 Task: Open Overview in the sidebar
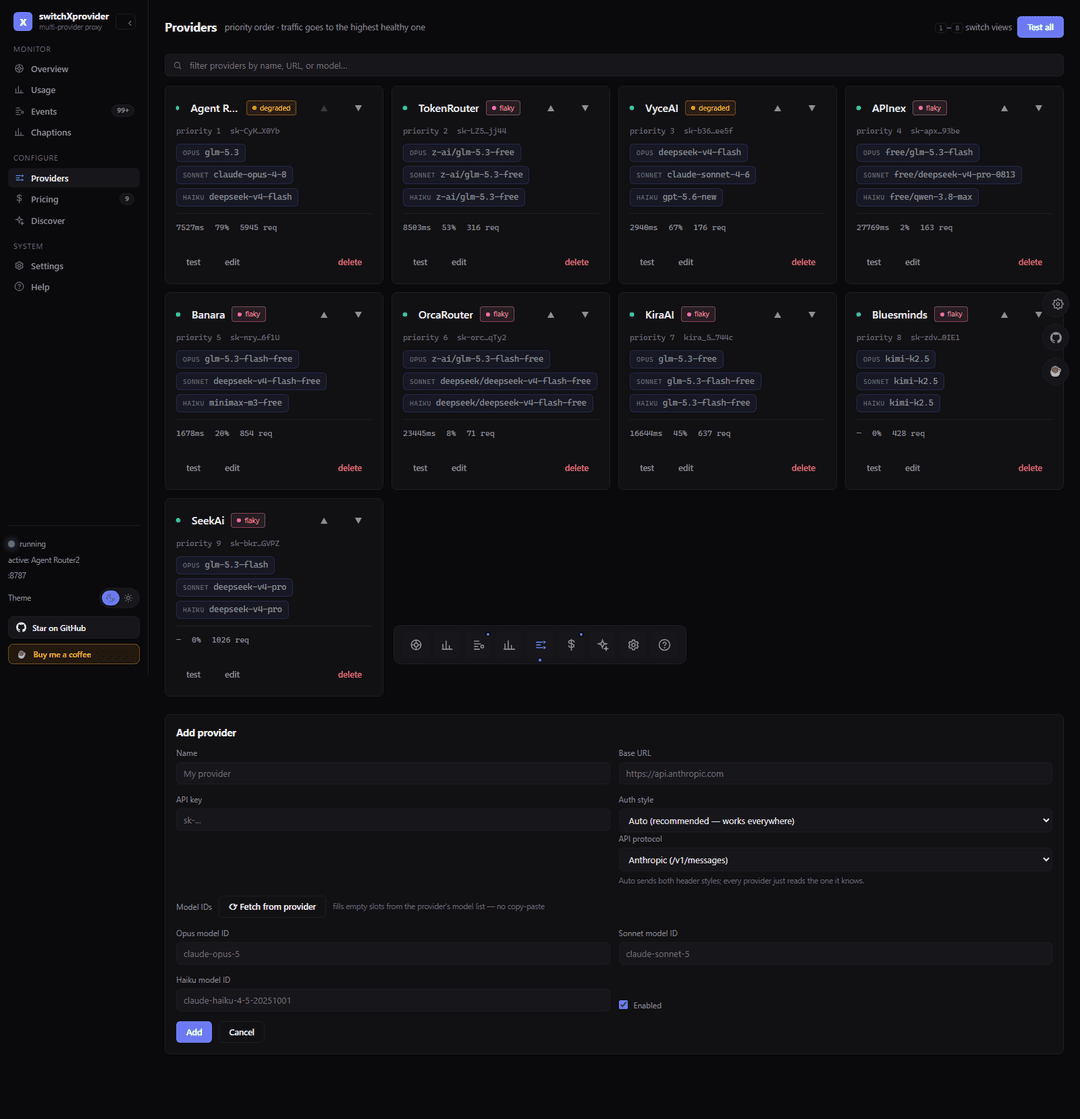point(74,69)
